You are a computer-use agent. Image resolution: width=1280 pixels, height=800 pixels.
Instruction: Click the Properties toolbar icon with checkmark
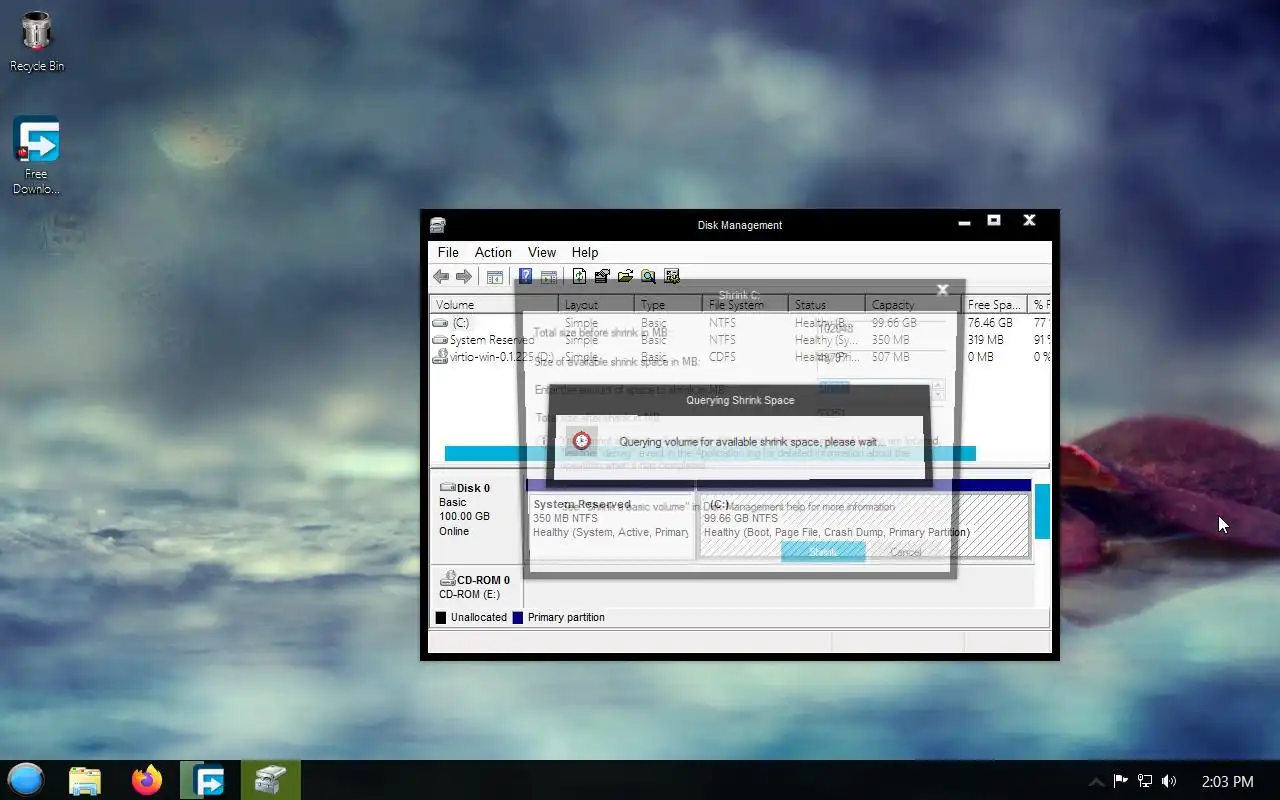602,277
